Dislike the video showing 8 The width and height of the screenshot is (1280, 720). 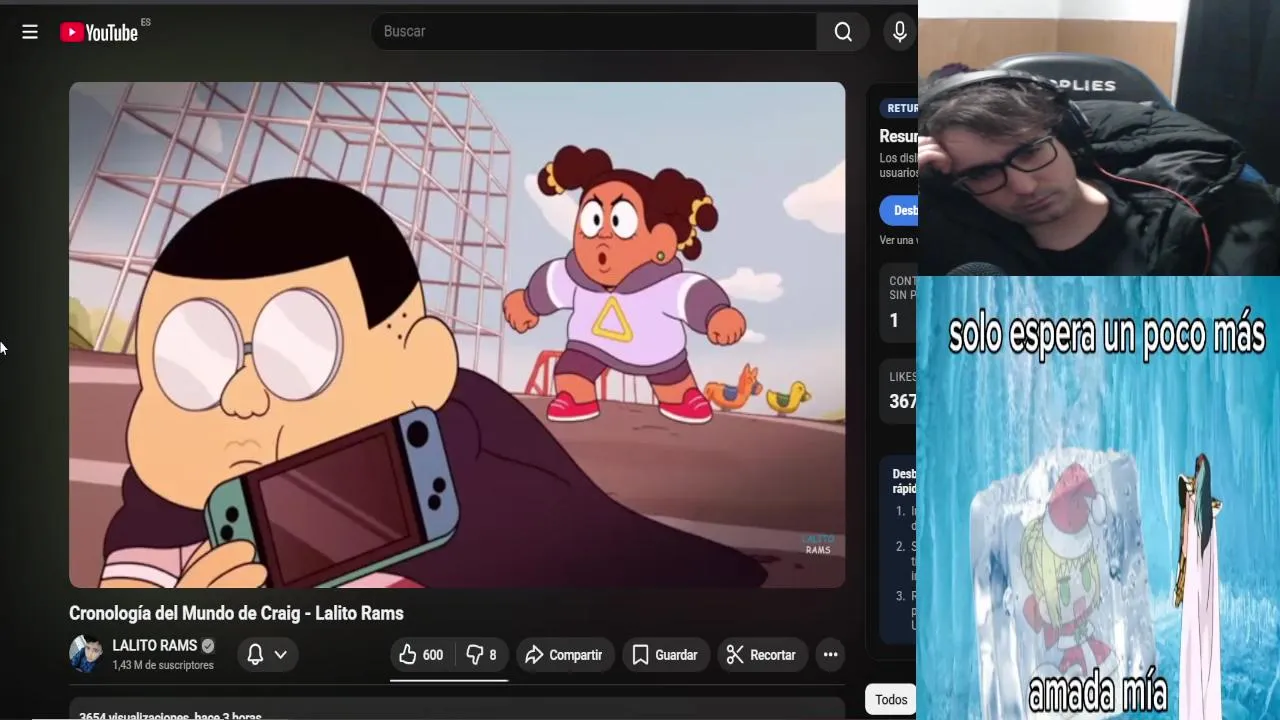coord(482,655)
